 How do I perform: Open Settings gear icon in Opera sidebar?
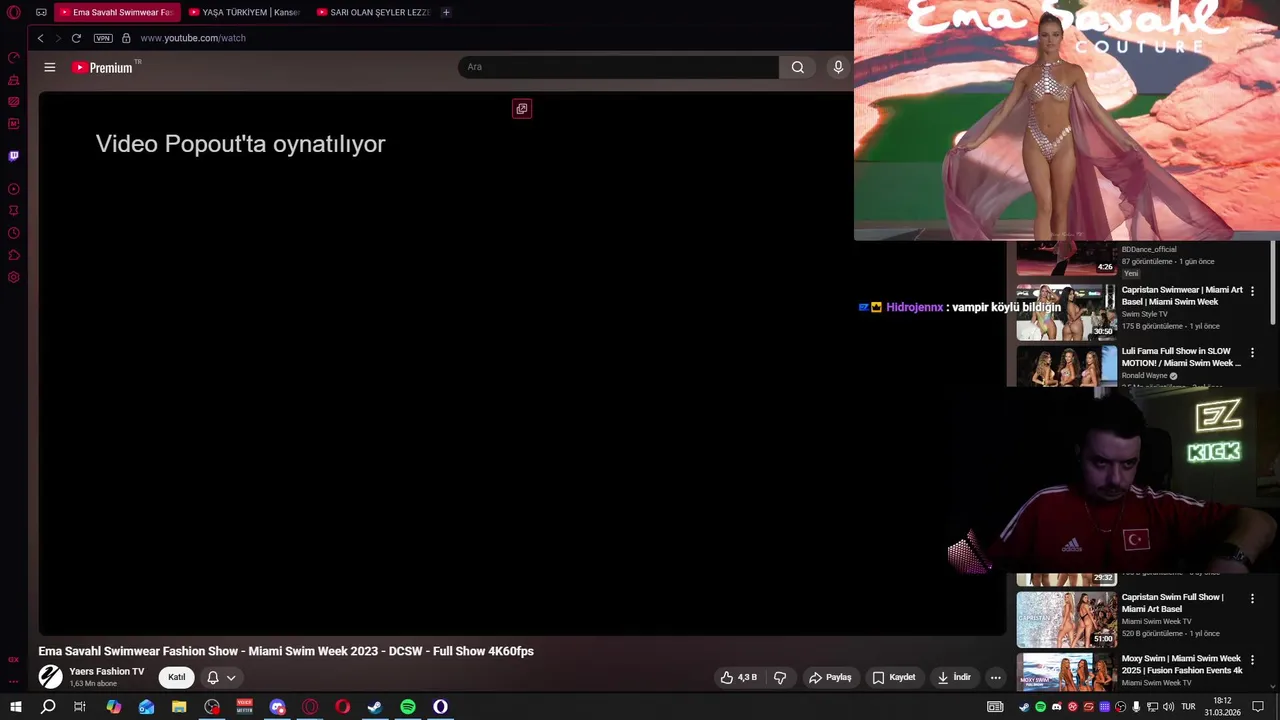point(14,277)
